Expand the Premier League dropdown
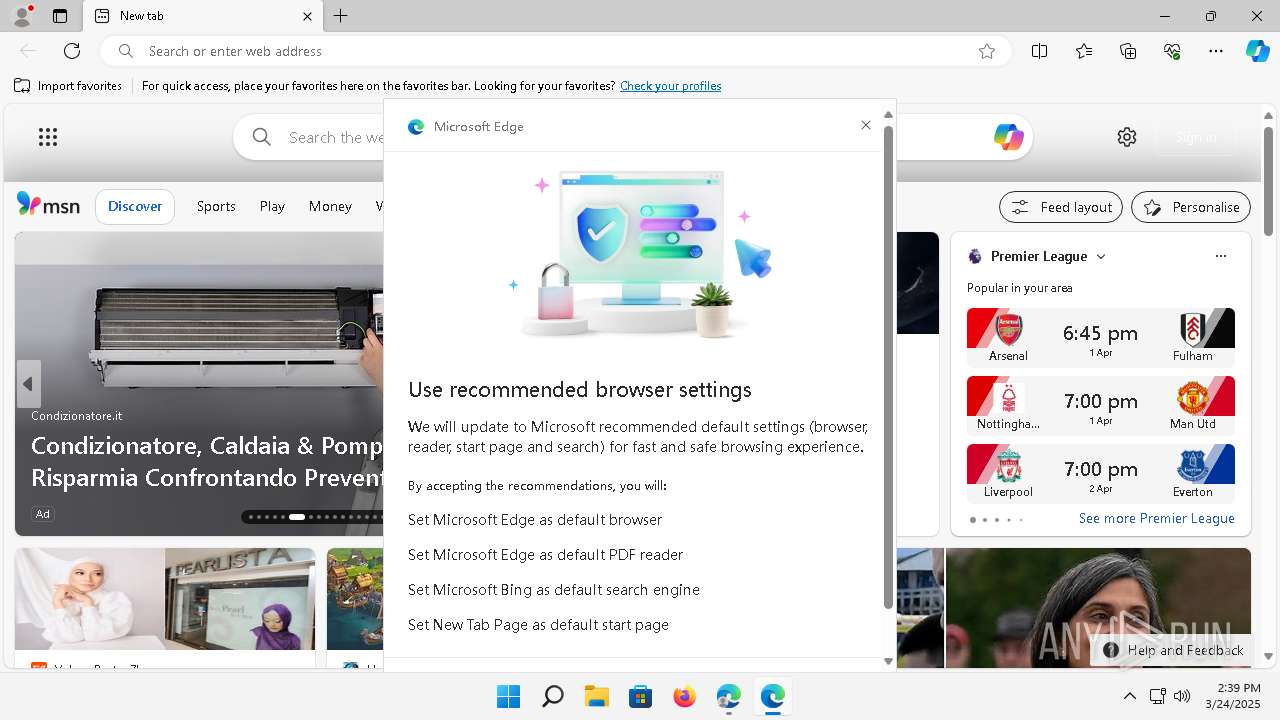The image size is (1280, 720). [x=1101, y=257]
